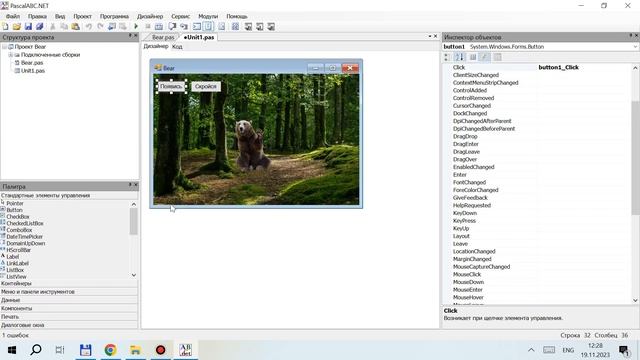Click the Cut scissors icon
Image resolution: width=640 pixels, height=360 pixels.
click(53, 27)
